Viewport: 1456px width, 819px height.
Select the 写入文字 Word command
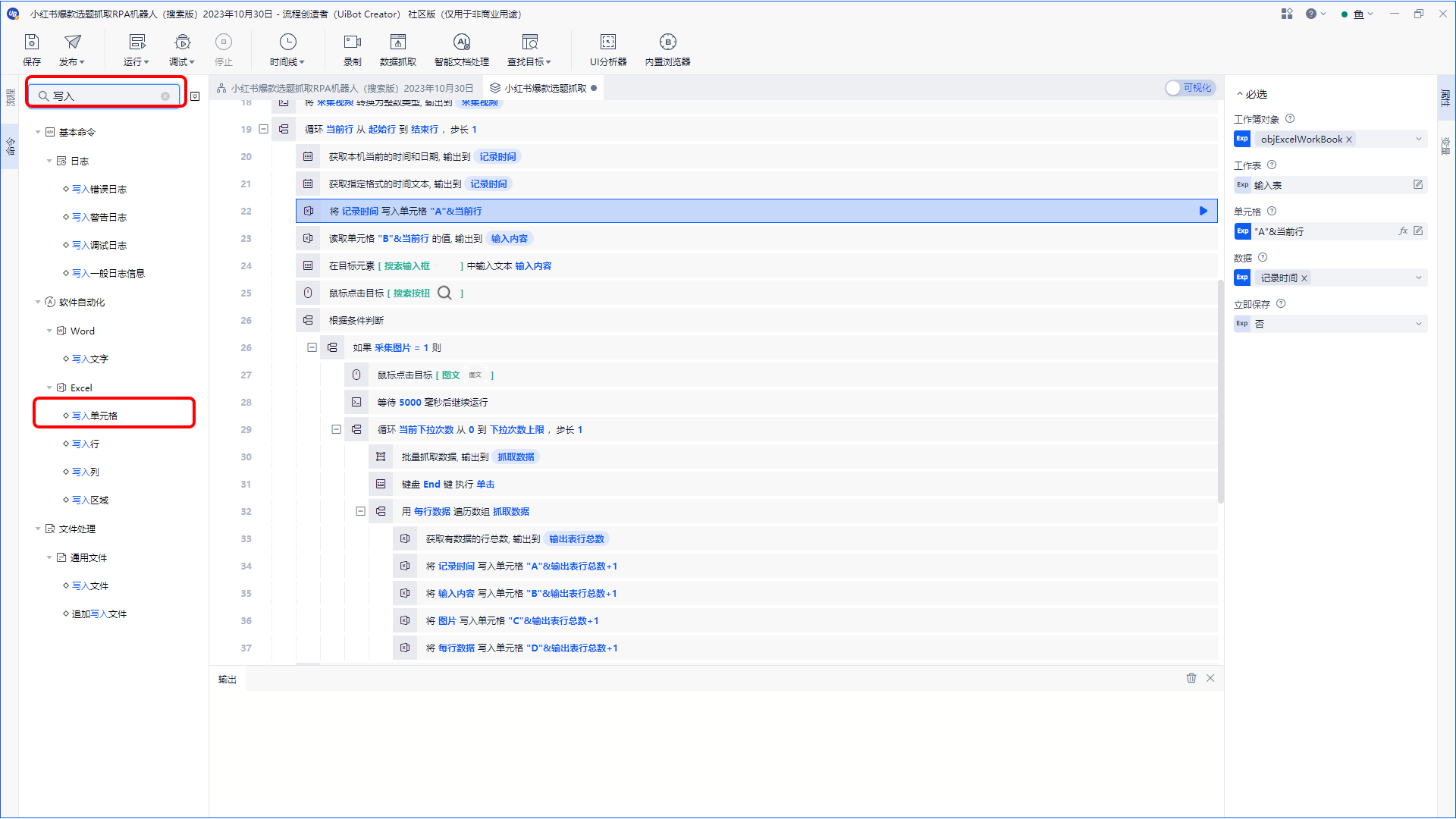tap(90, 359)
